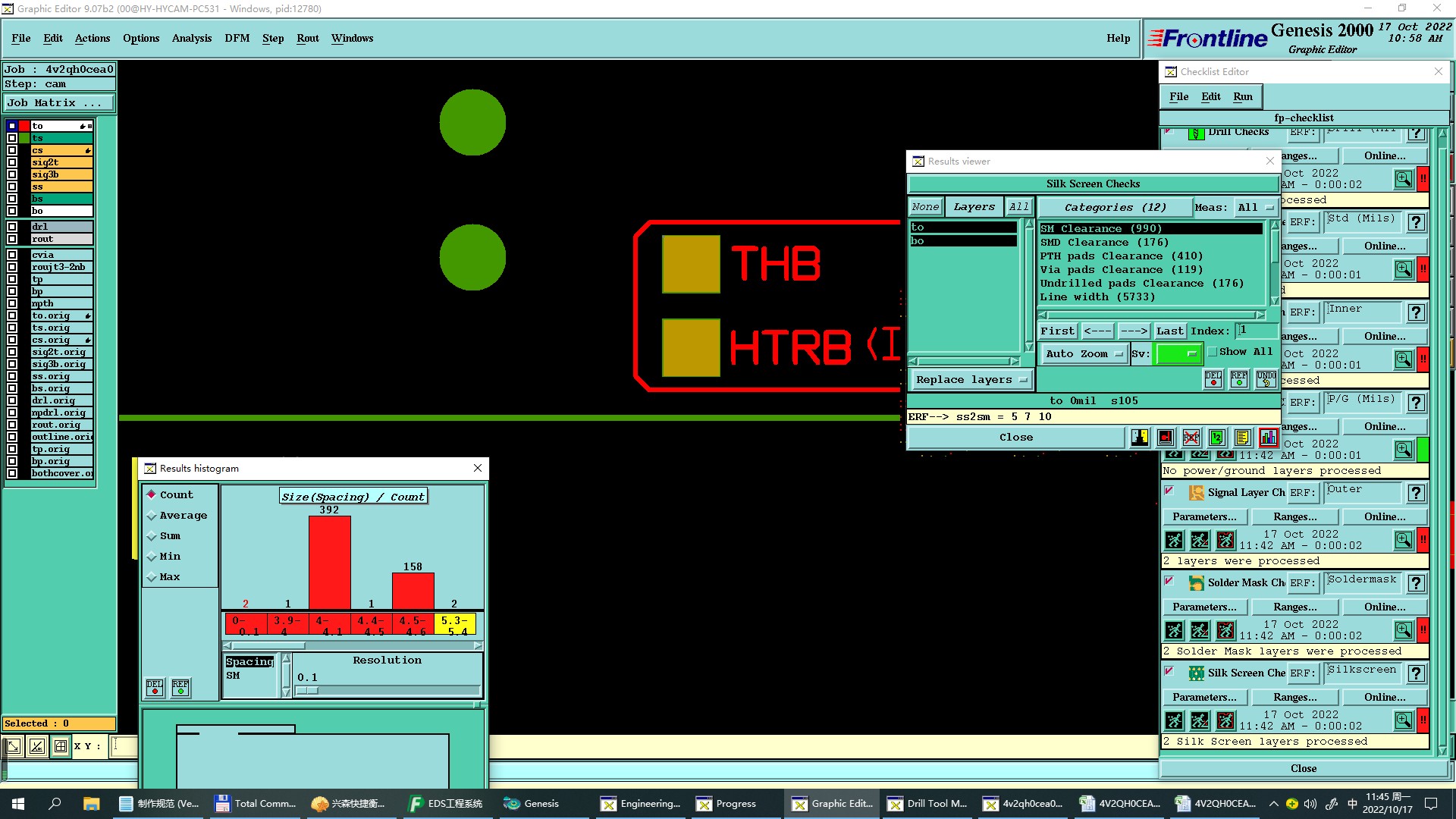Screen dimensions: 1456x819
Task: Click the DEL icon in Results viewer
Action: pos(1213,379)
